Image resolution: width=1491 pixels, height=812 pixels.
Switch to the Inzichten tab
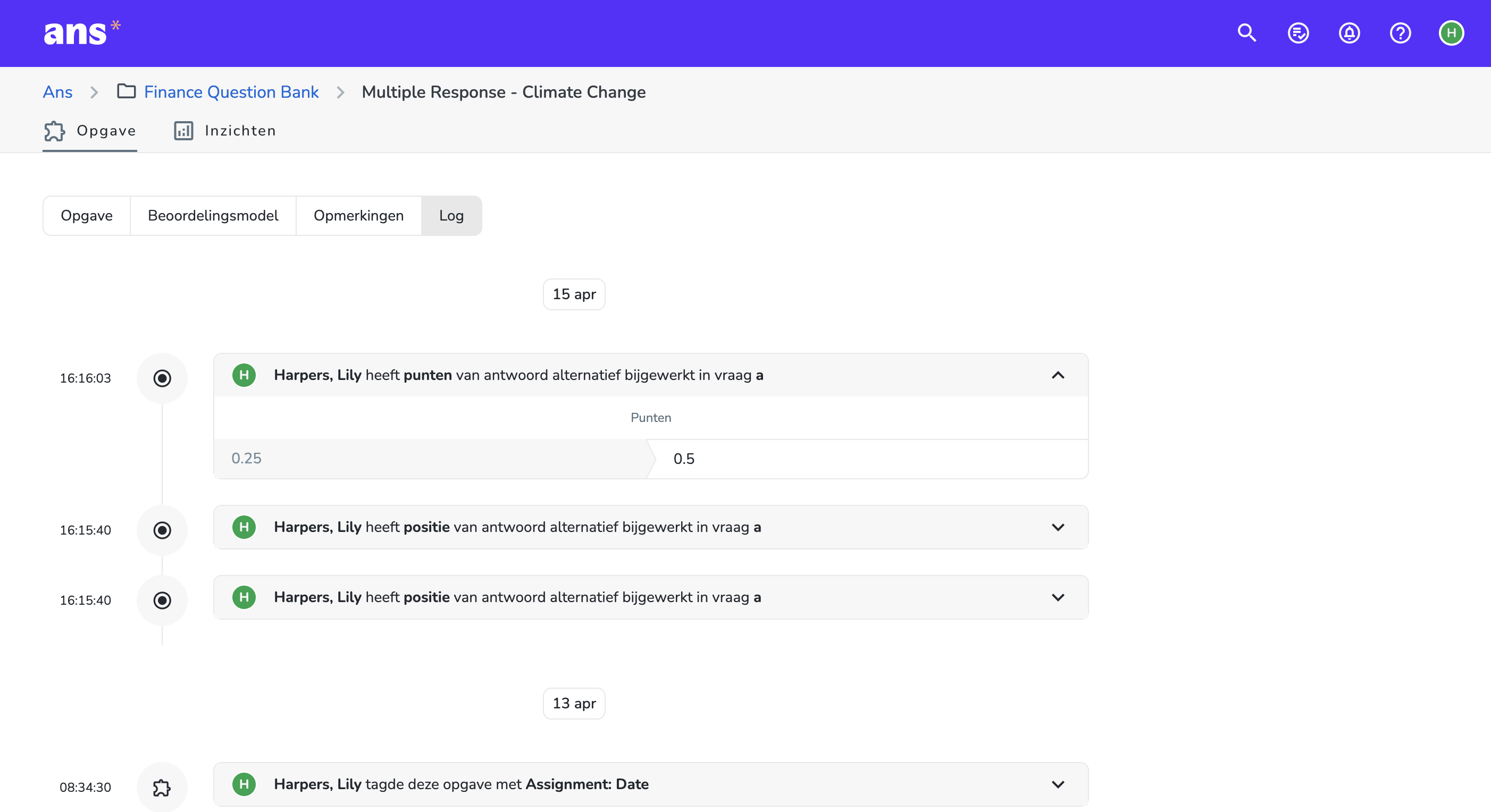(x=225, y=131)
